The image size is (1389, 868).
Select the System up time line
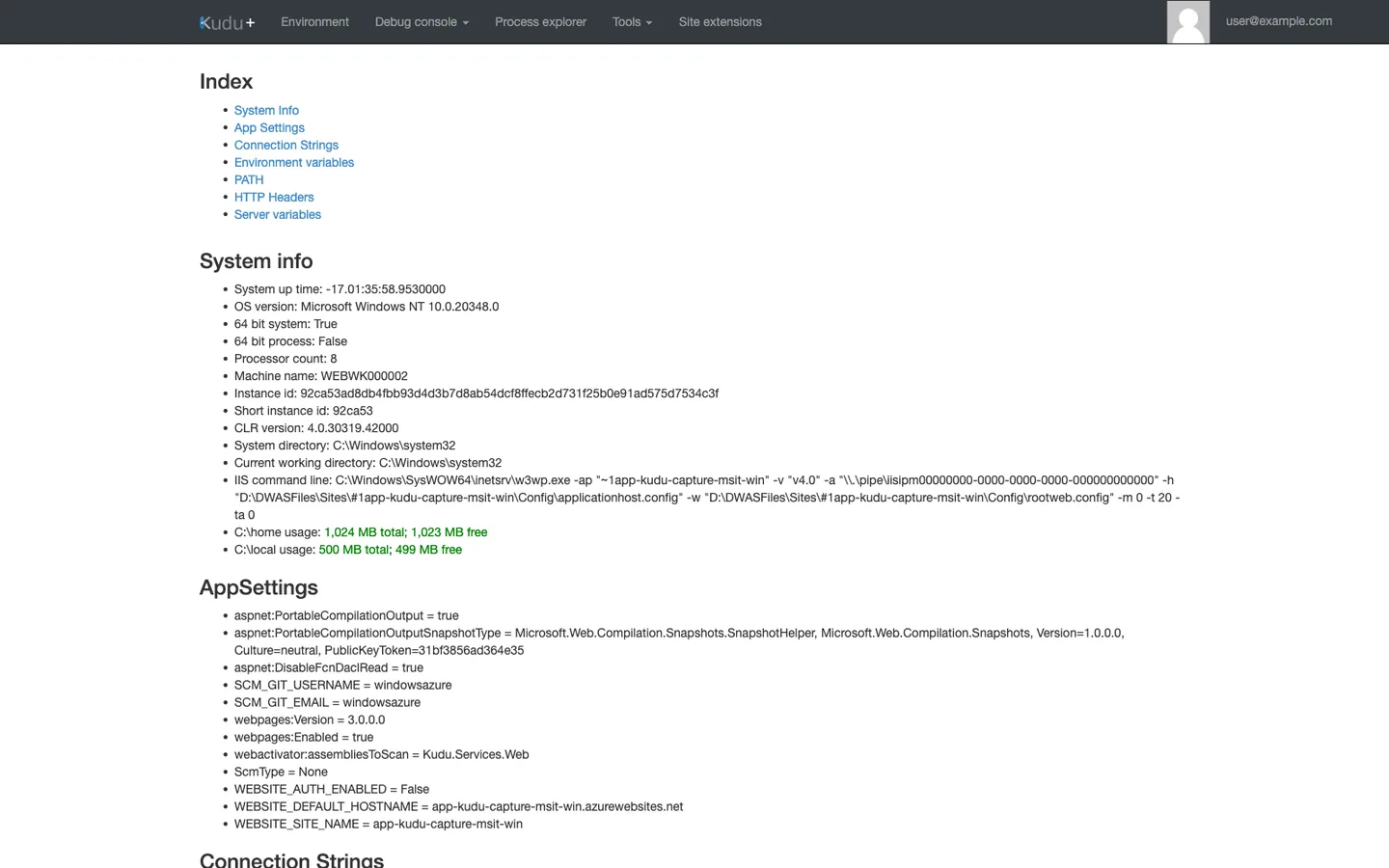click(x=340, y=289)
